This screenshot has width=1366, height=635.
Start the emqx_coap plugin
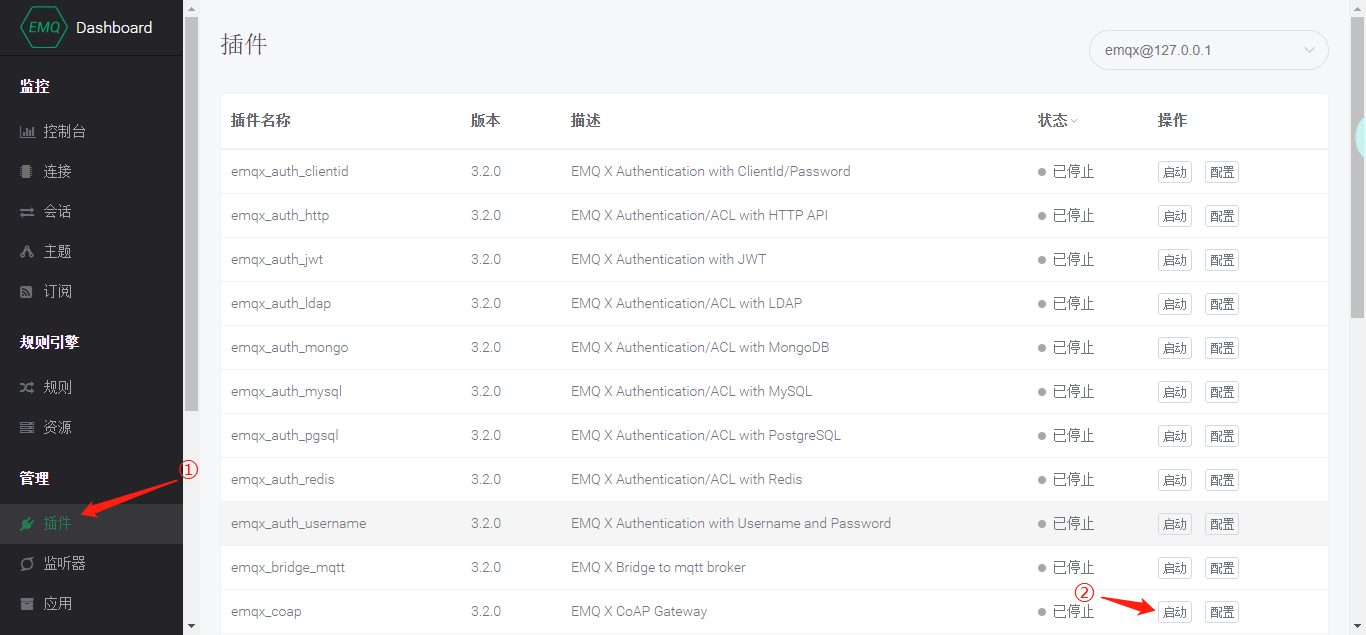[x=1174, y=611]
